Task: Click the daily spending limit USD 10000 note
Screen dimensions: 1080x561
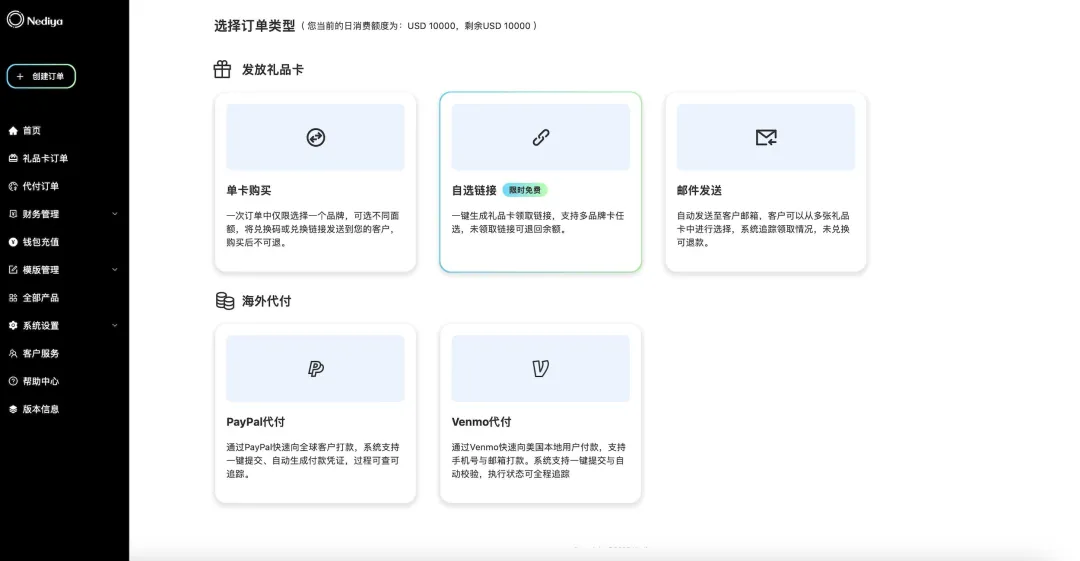Action: (419, 26)
